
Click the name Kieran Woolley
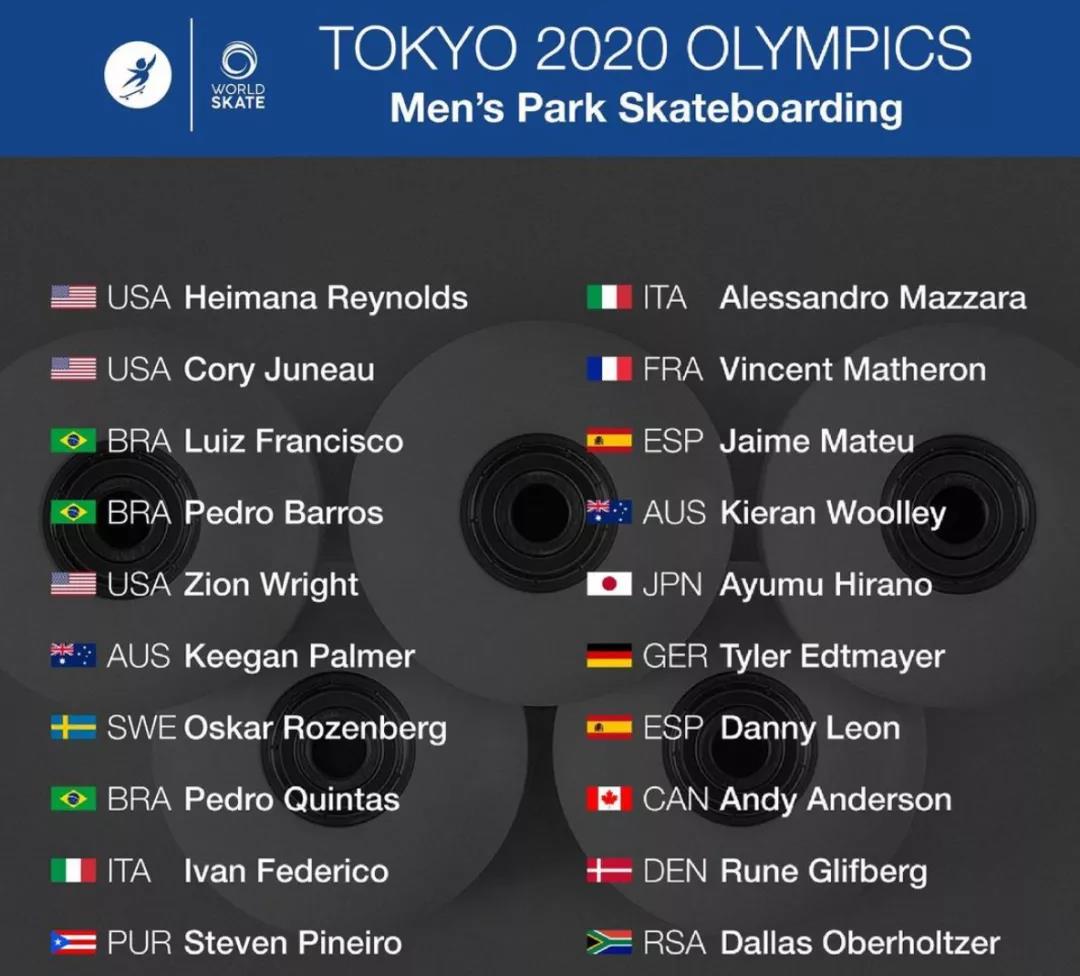point(833,514)
